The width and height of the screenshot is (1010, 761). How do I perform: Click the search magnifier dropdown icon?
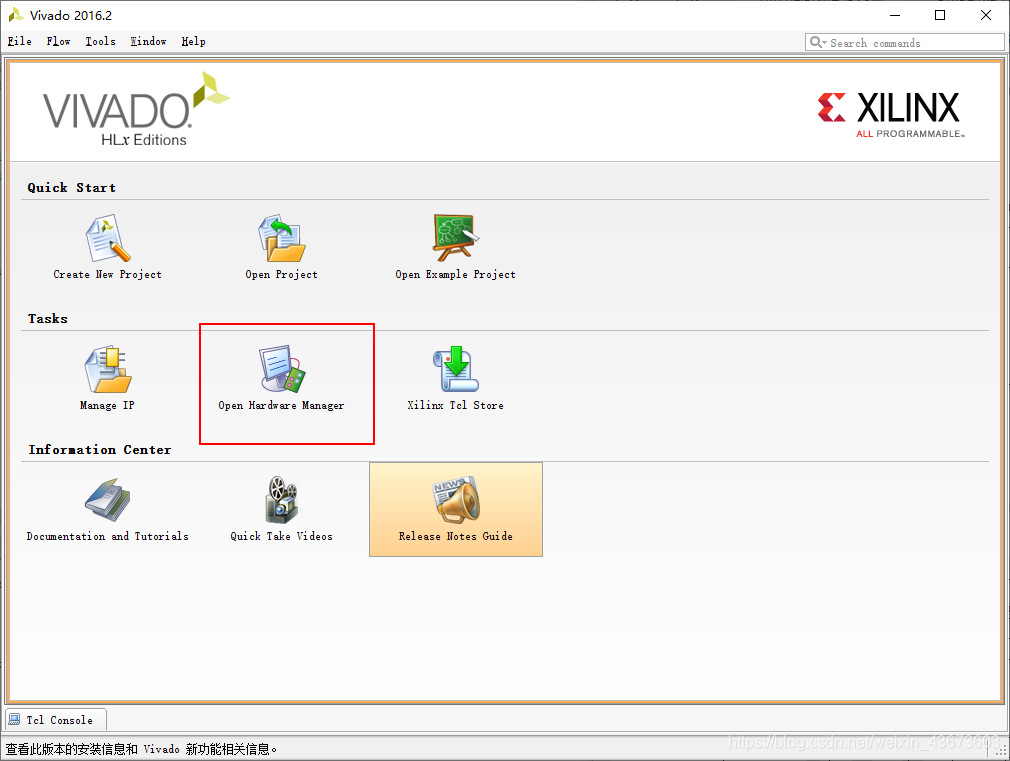(818, 43)
